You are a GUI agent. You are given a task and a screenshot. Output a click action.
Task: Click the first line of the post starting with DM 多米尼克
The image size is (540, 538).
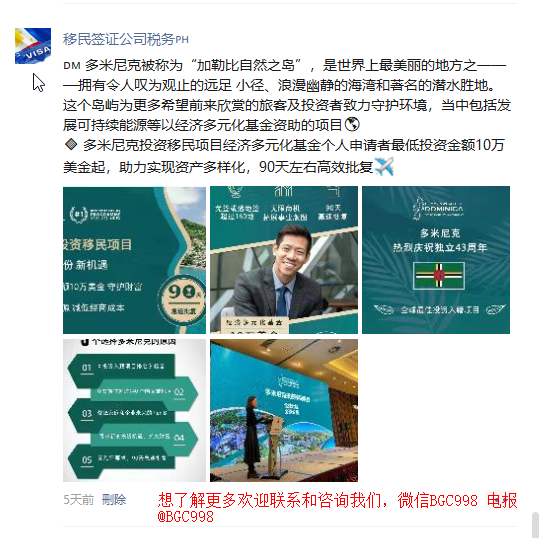pyautogui.click(x=284, y=65)
